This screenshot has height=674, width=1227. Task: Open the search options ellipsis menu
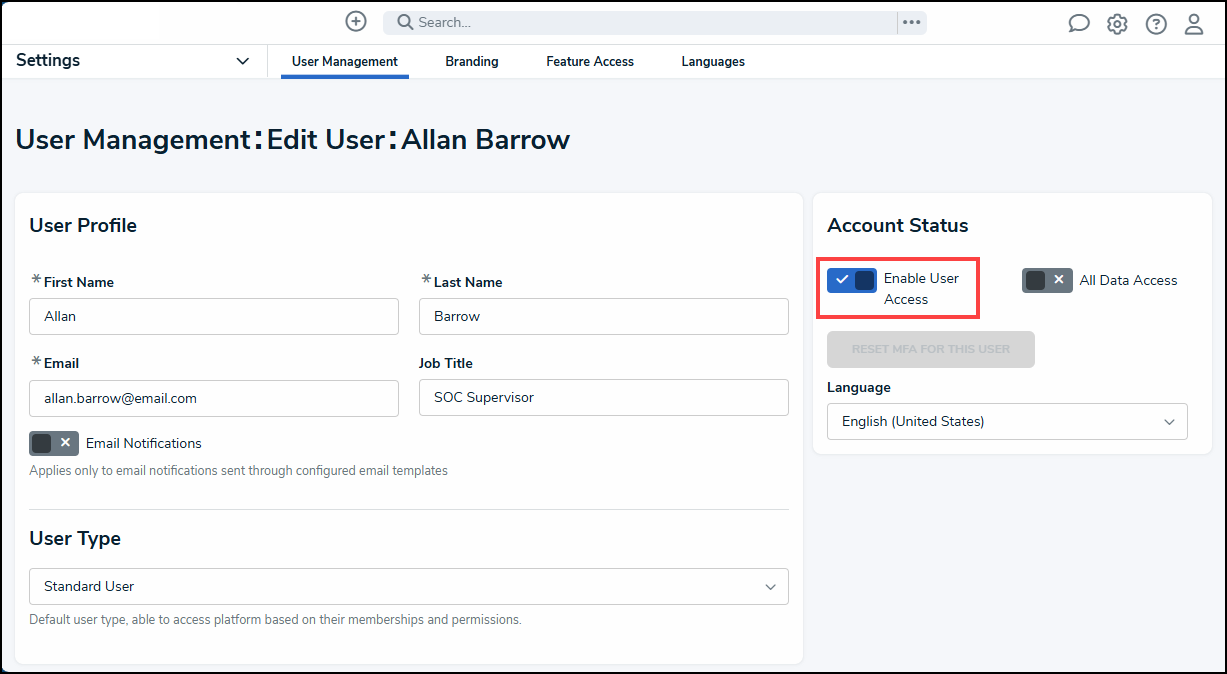[x=911, y=22]
